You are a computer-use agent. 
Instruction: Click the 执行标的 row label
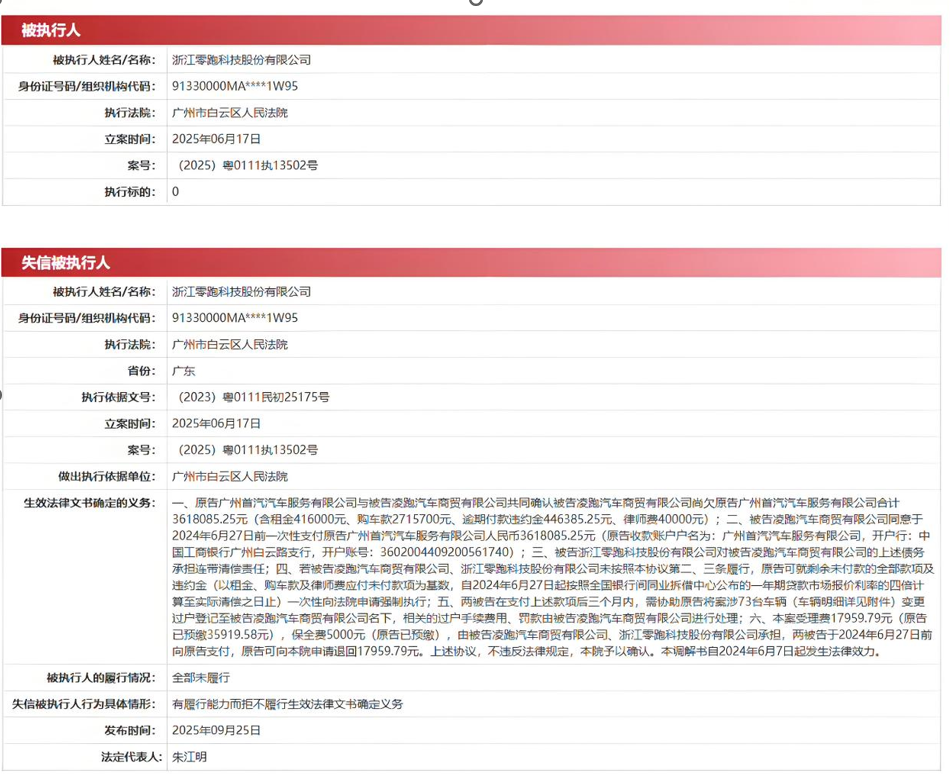tap(130, 191)
